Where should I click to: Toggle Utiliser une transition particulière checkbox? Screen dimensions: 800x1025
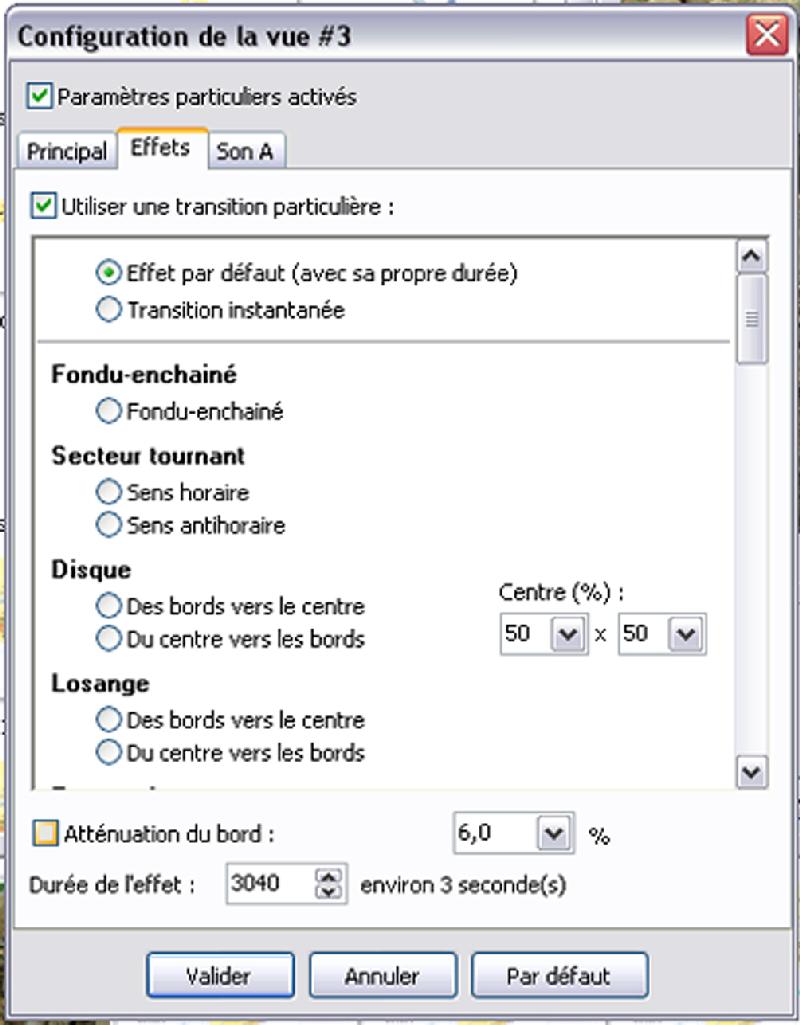coord(43,207)
